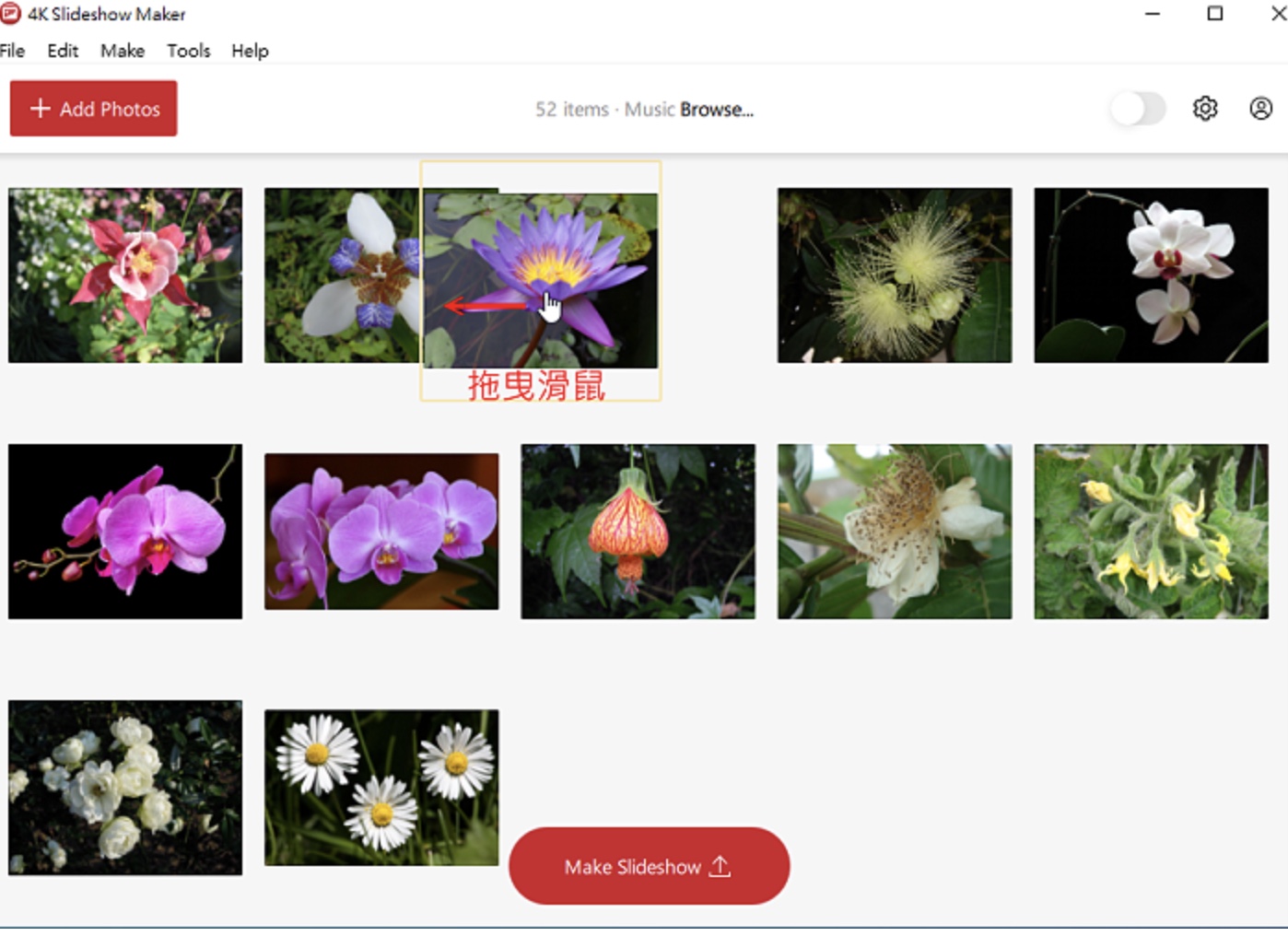Select the fluffy yellow-green blossom photo

pos(895,275)
